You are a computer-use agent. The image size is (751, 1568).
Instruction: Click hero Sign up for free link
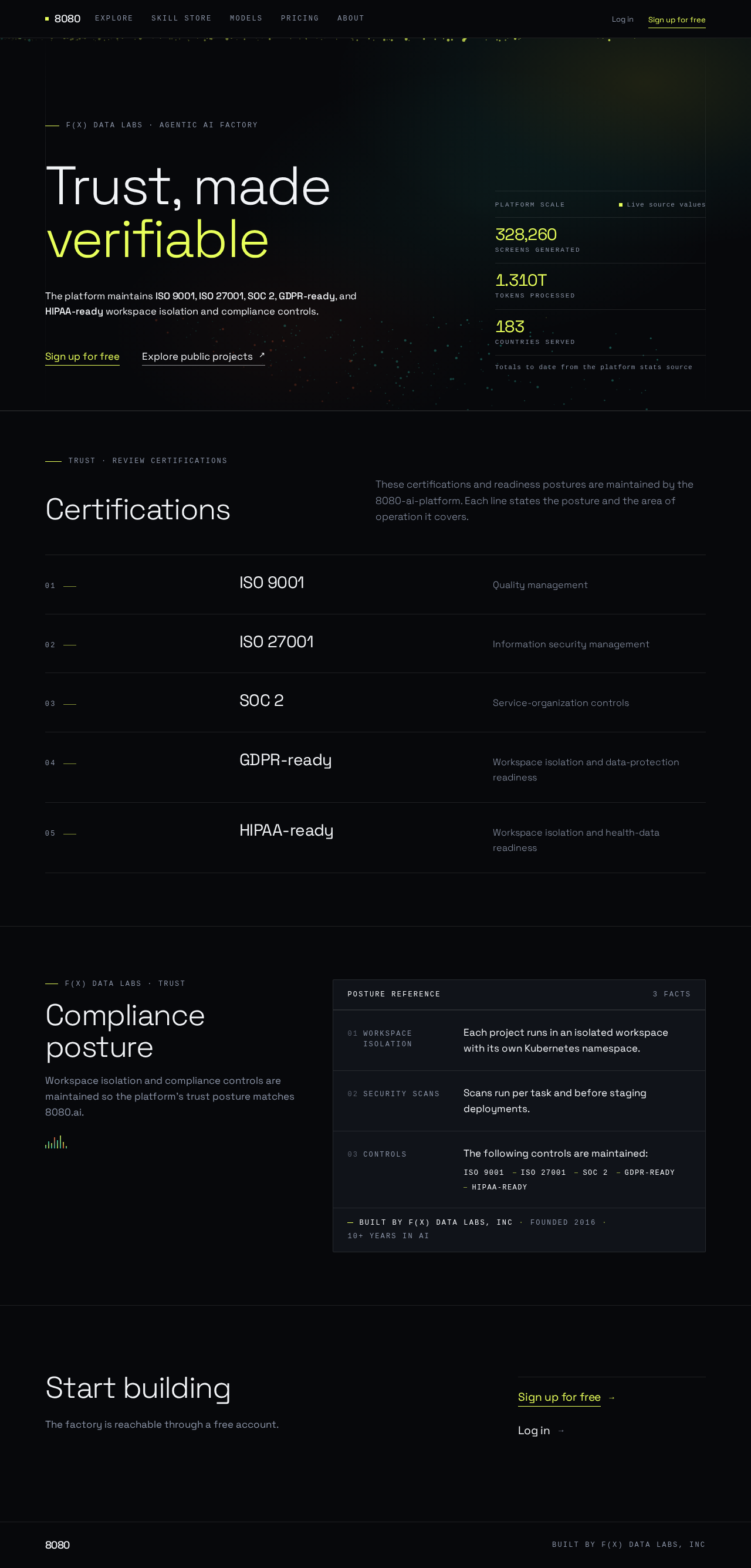(82, 357)
